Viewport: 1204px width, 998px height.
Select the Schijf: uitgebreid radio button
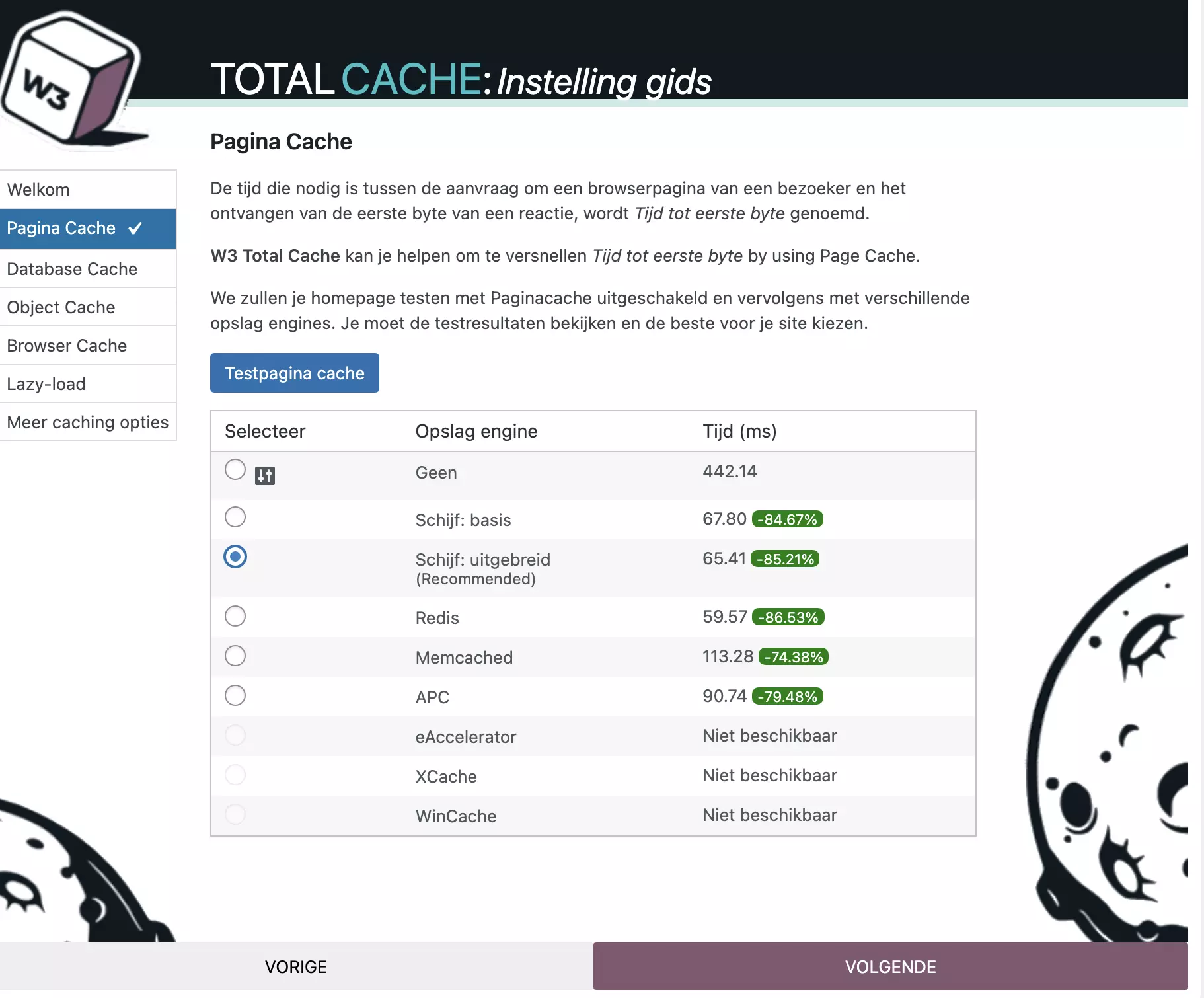click(235, 557)
